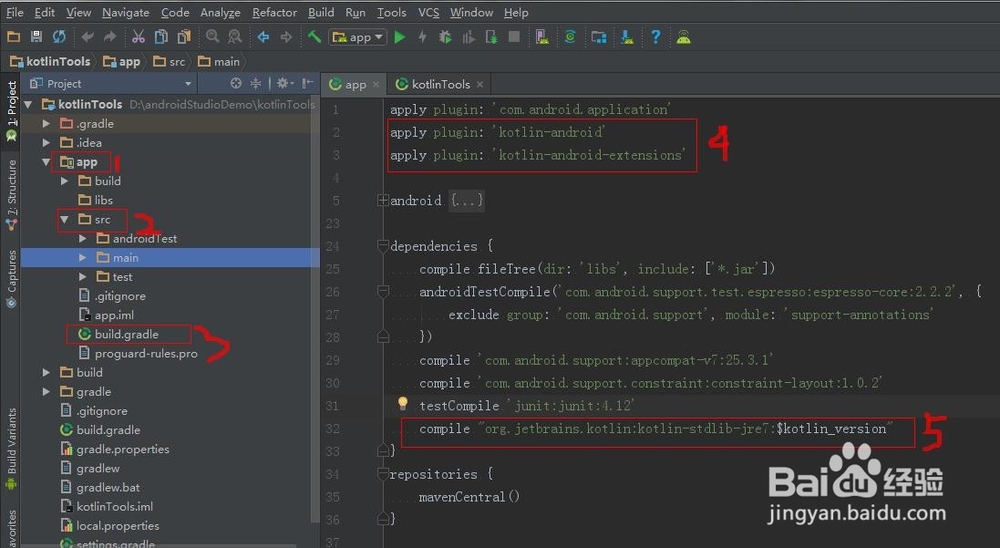The width and height of the screenshot is (1000, 548).
Task: Click the Make Project hammer icon
Action: pyautogui.click(x=314, y=37)
